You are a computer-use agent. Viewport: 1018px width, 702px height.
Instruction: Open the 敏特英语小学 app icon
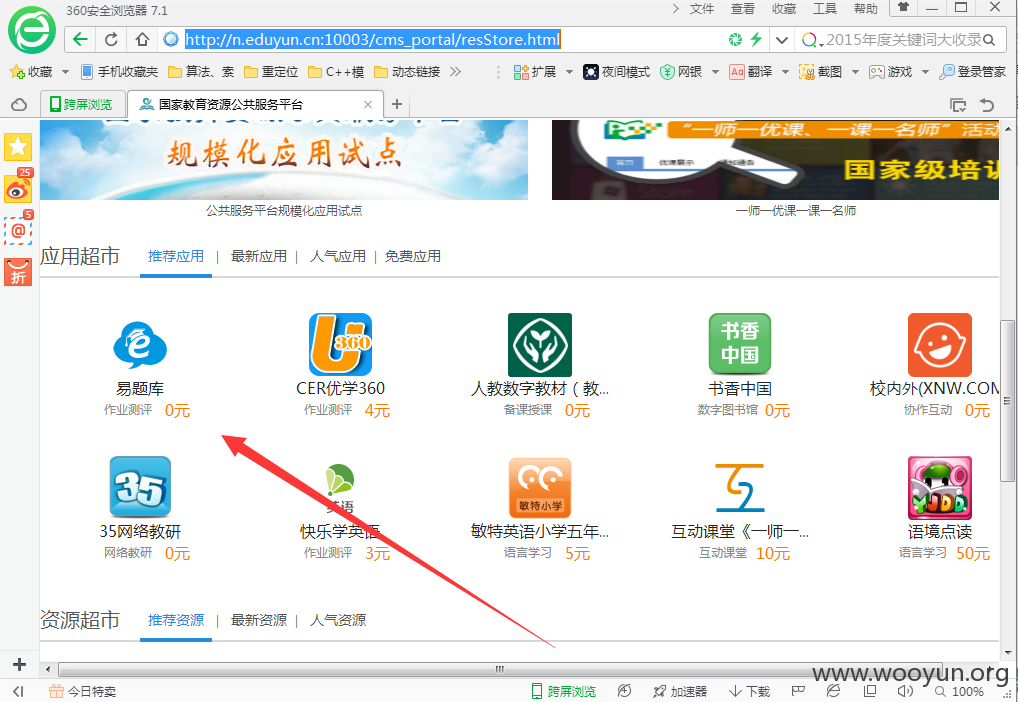click(x=540, y=487)
